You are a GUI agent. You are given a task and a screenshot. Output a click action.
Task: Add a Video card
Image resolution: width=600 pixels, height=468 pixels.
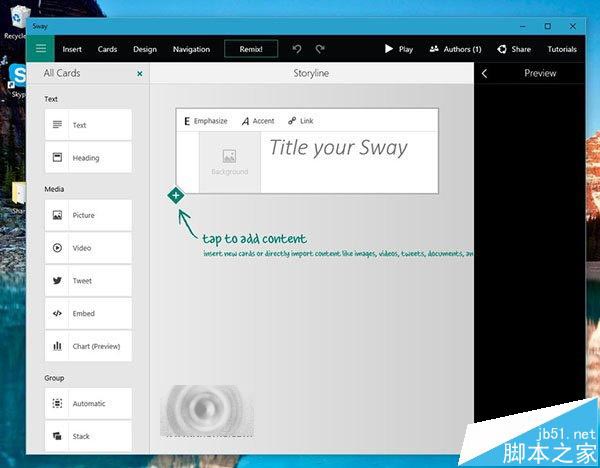[x=88, y=248]
